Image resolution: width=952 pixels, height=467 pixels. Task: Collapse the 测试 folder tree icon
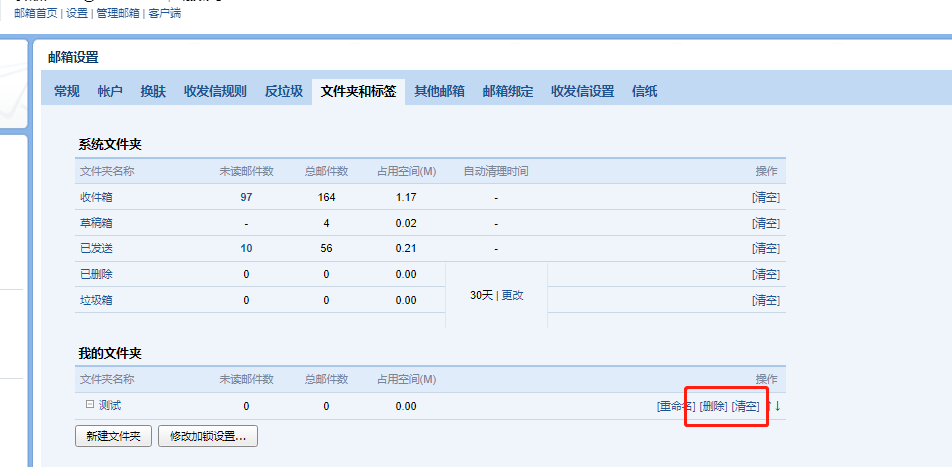pyautogui.click(x=89, y=405)
